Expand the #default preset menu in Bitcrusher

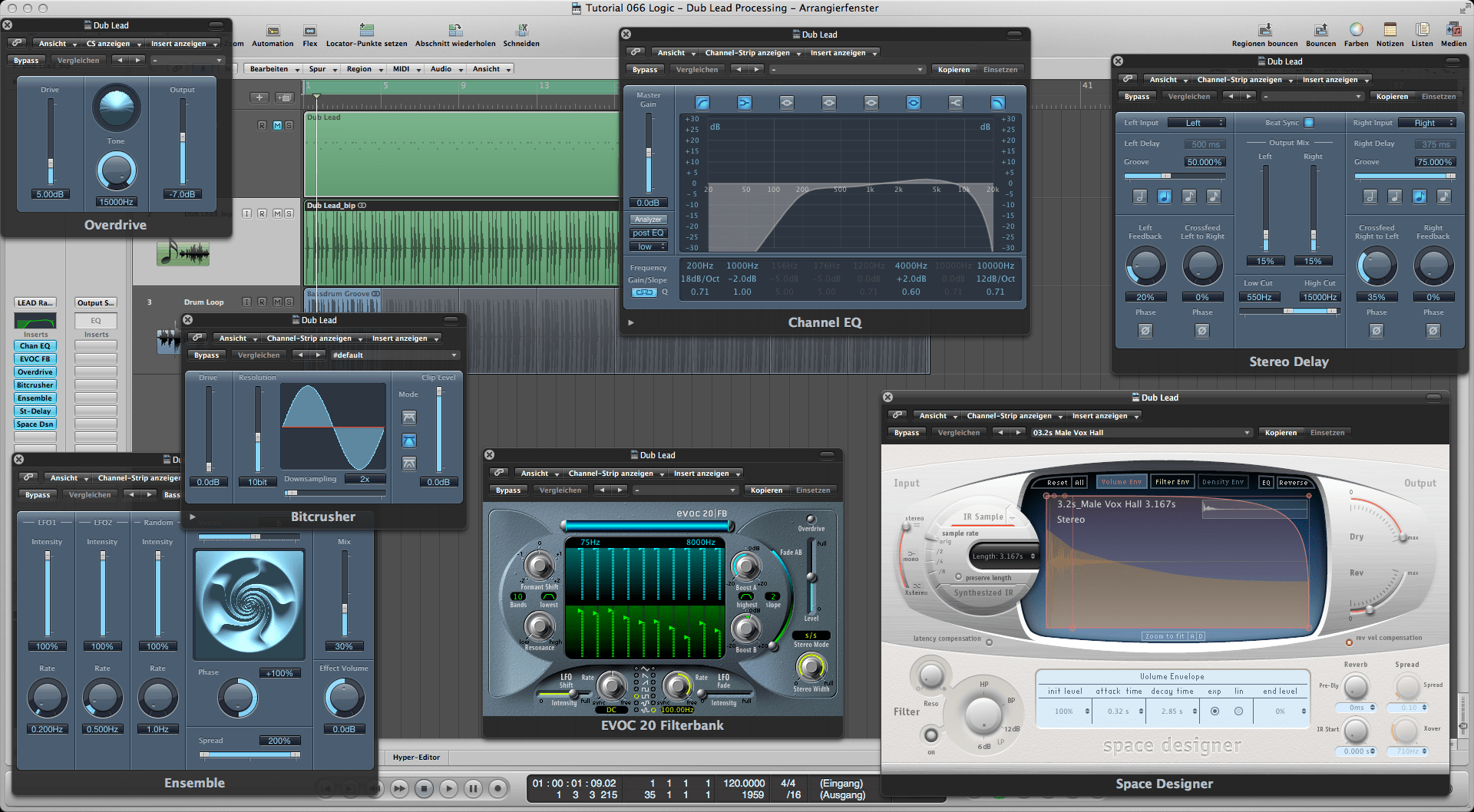395,355
